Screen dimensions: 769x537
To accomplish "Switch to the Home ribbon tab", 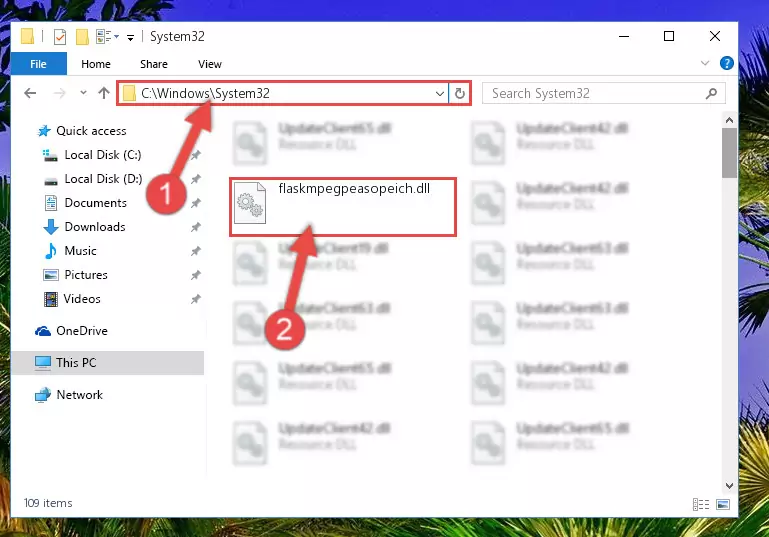I will click(96, 64).
